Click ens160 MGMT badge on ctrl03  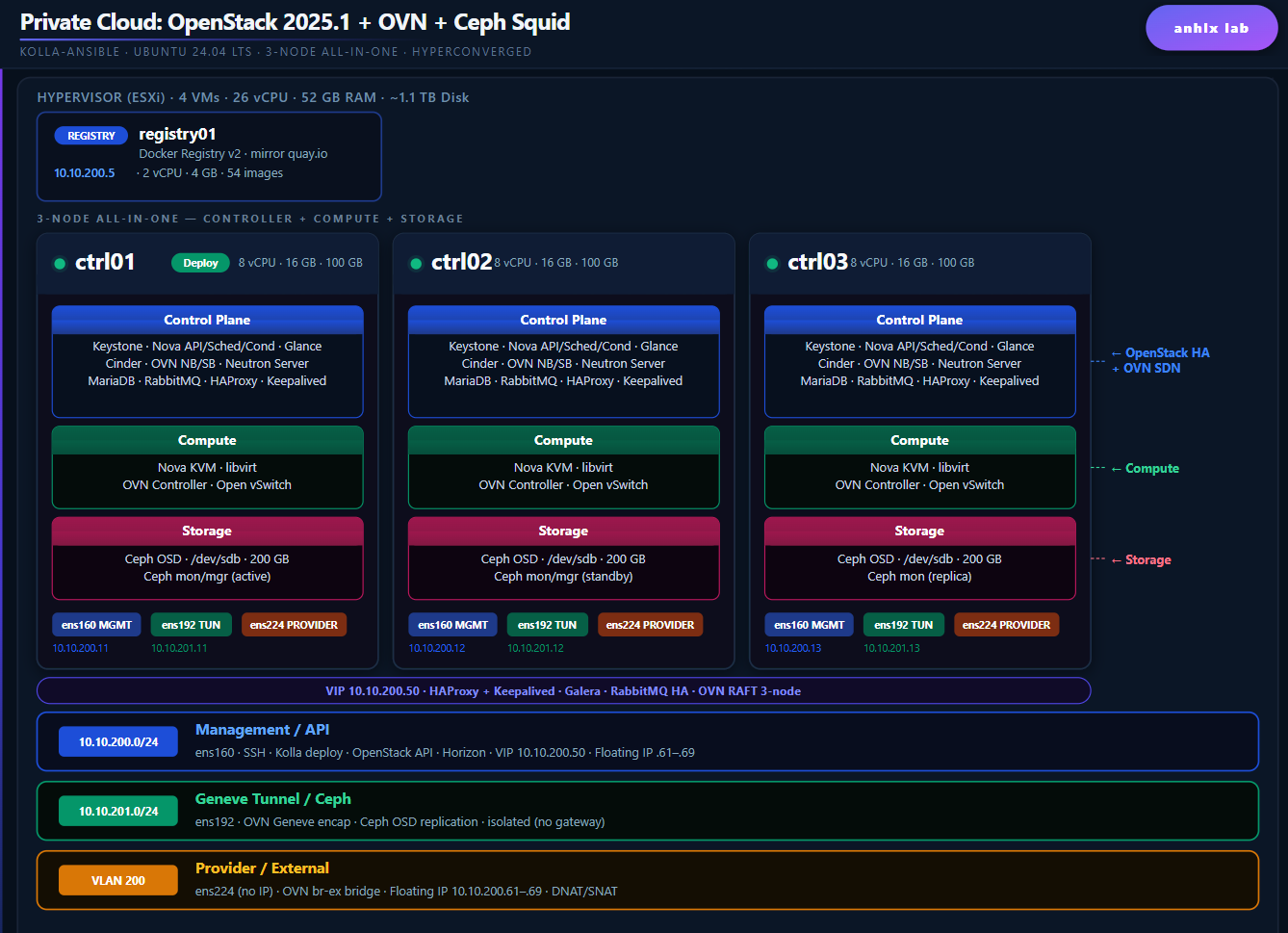809,625
